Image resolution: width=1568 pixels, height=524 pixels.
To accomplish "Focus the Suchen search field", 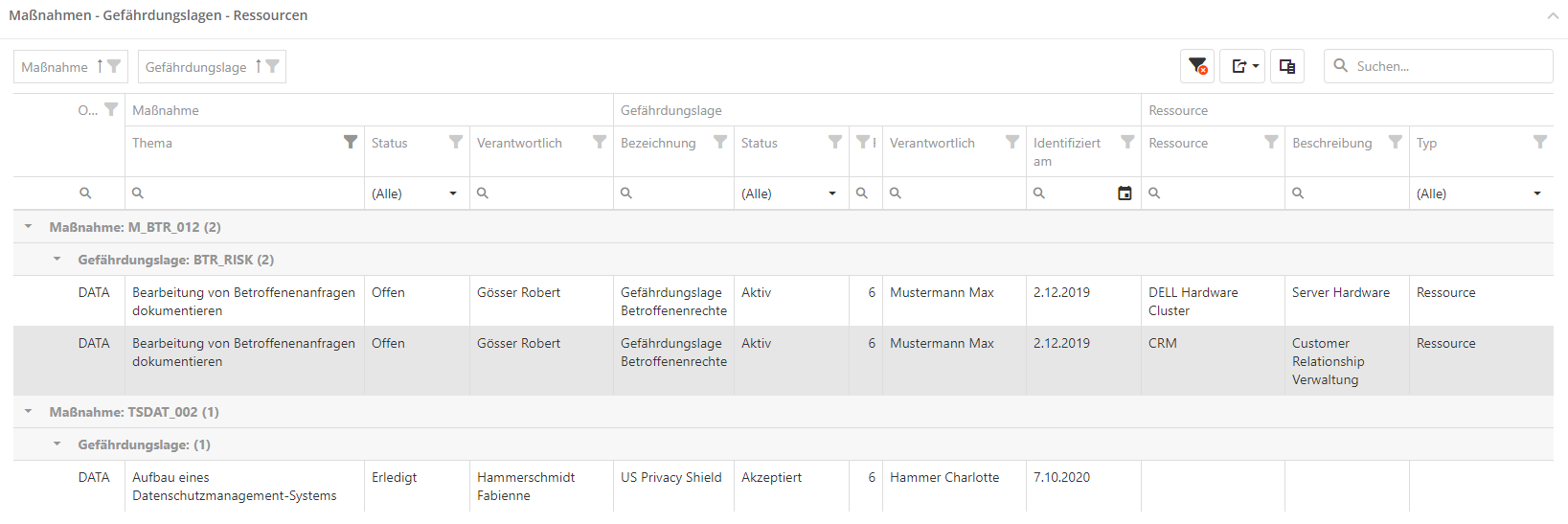I will [1446, 66].
